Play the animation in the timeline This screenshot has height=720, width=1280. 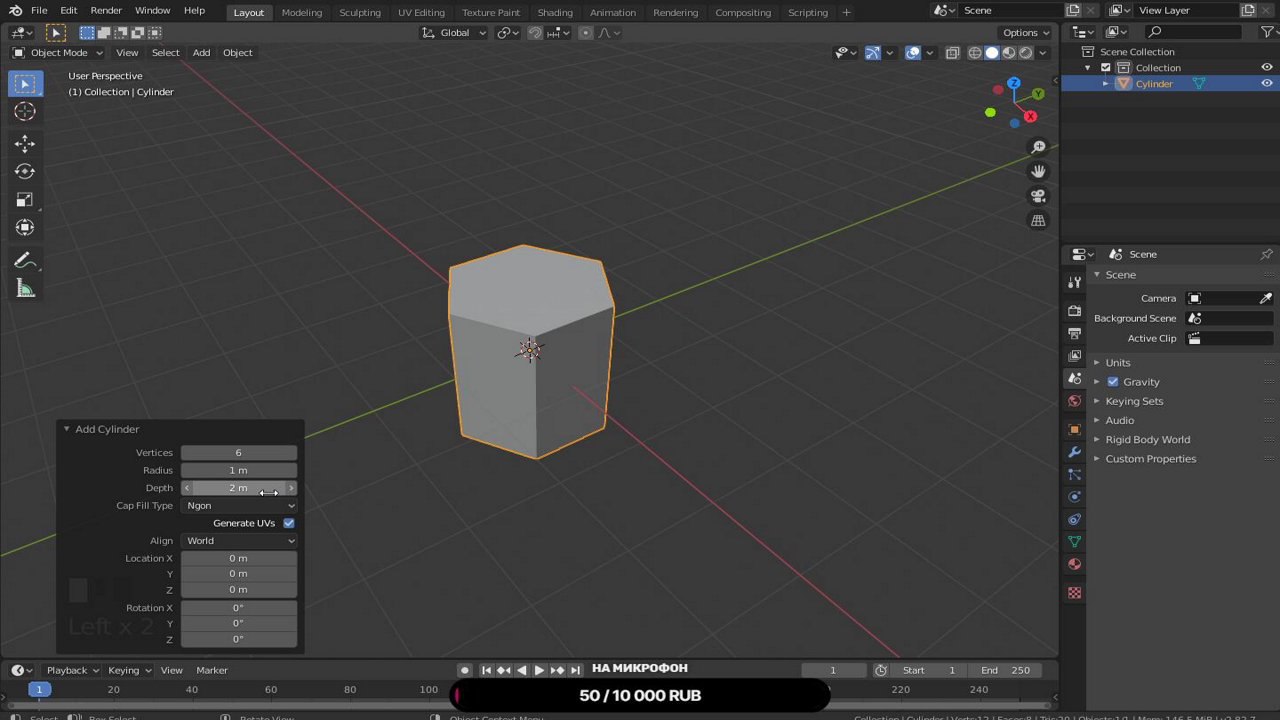tap(539, 670)
